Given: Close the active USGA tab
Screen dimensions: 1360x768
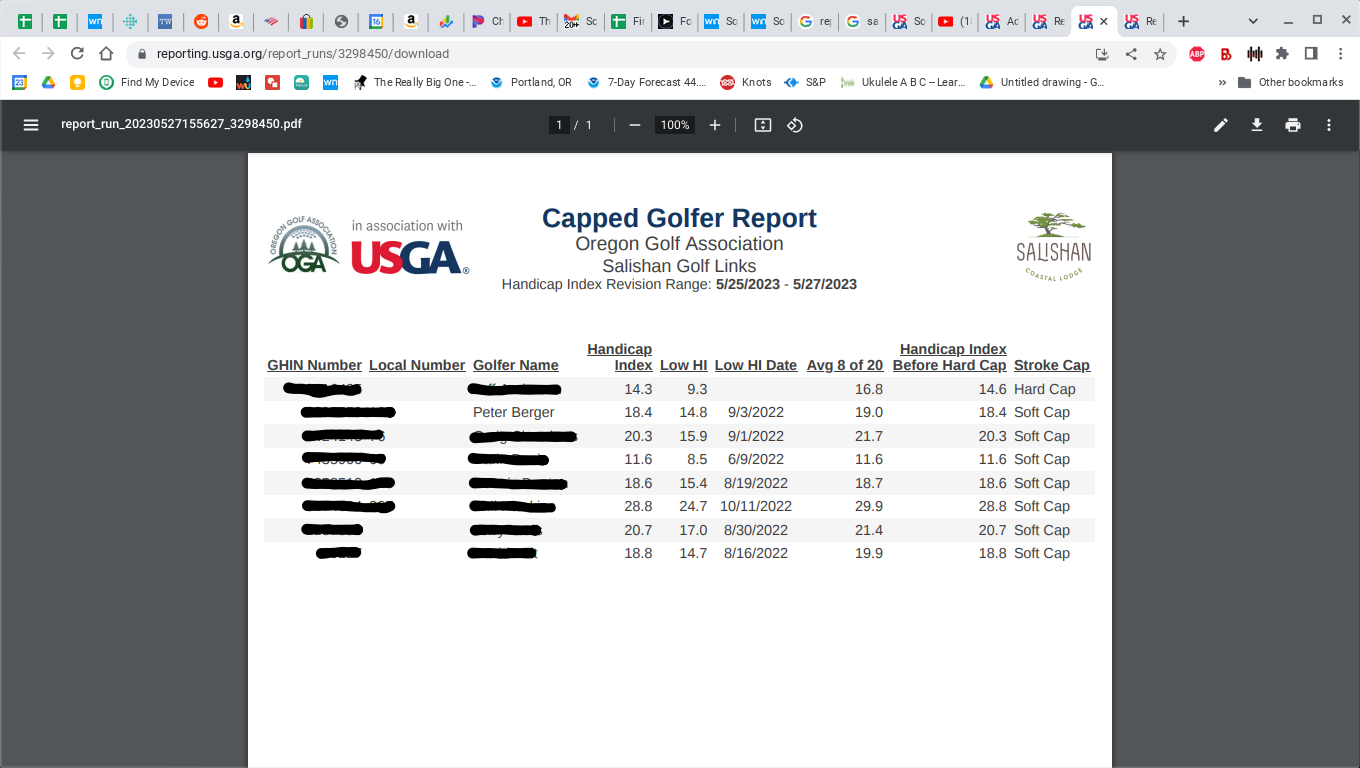Looking at the screenshot, I should 1104,21.
